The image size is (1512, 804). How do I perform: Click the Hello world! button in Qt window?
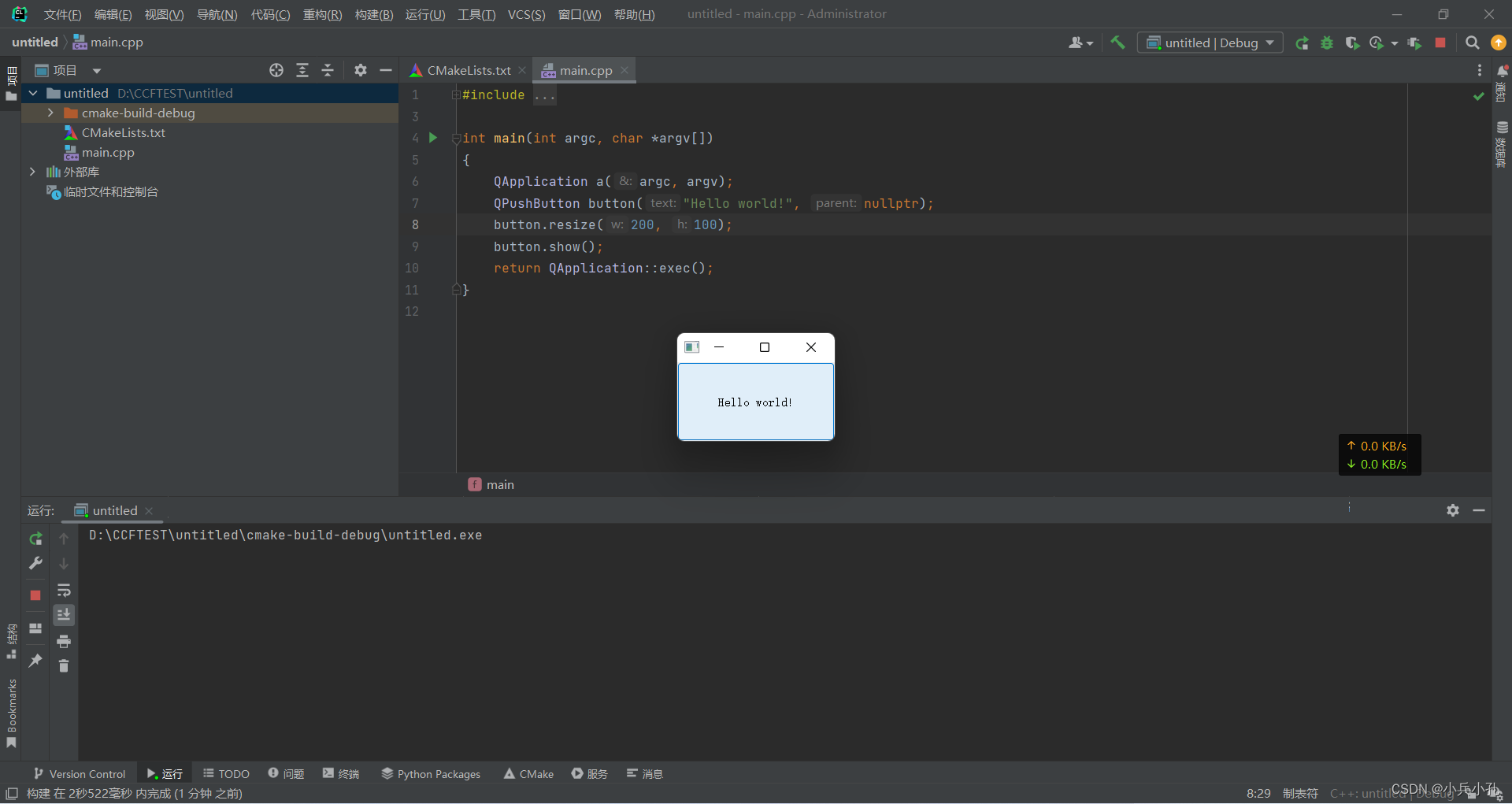755,402
